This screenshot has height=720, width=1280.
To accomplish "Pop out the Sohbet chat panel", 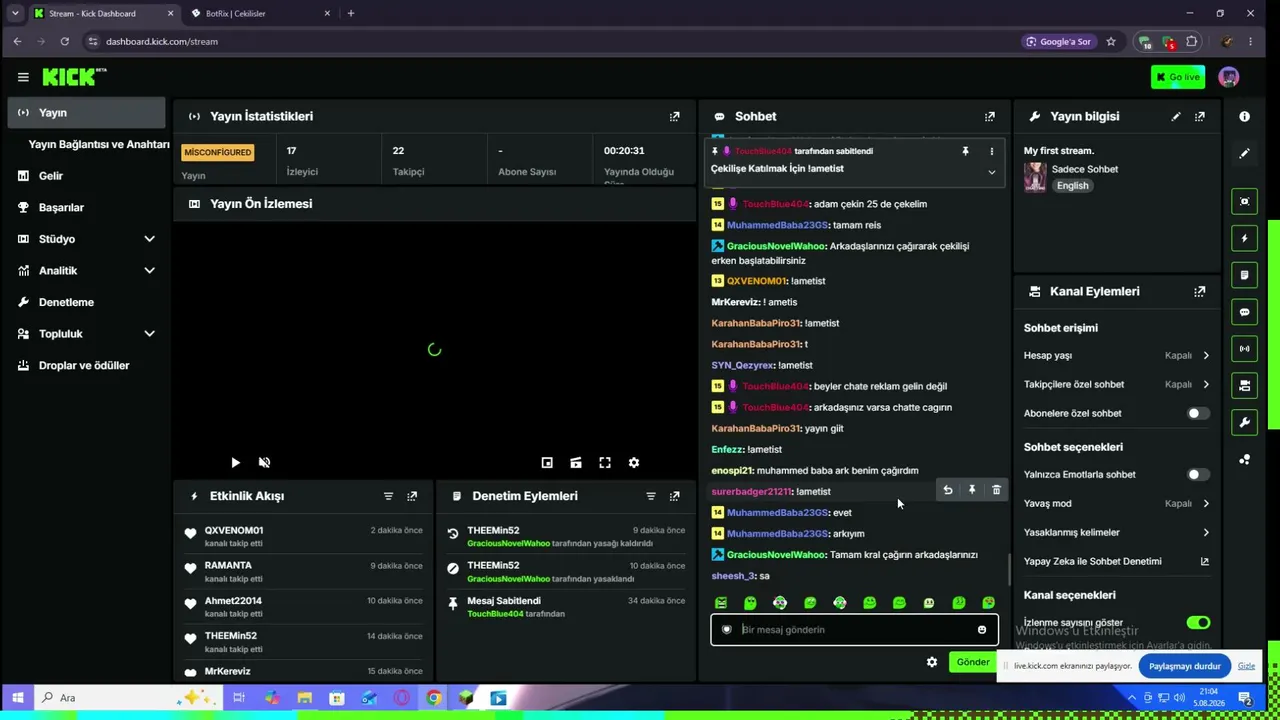I will point(990,116).
